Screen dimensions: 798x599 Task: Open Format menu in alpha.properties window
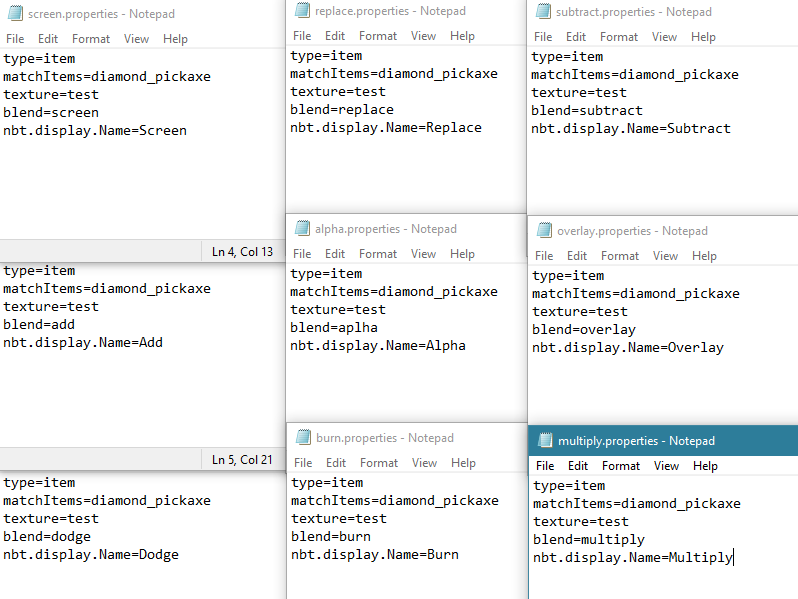point(378,253)
